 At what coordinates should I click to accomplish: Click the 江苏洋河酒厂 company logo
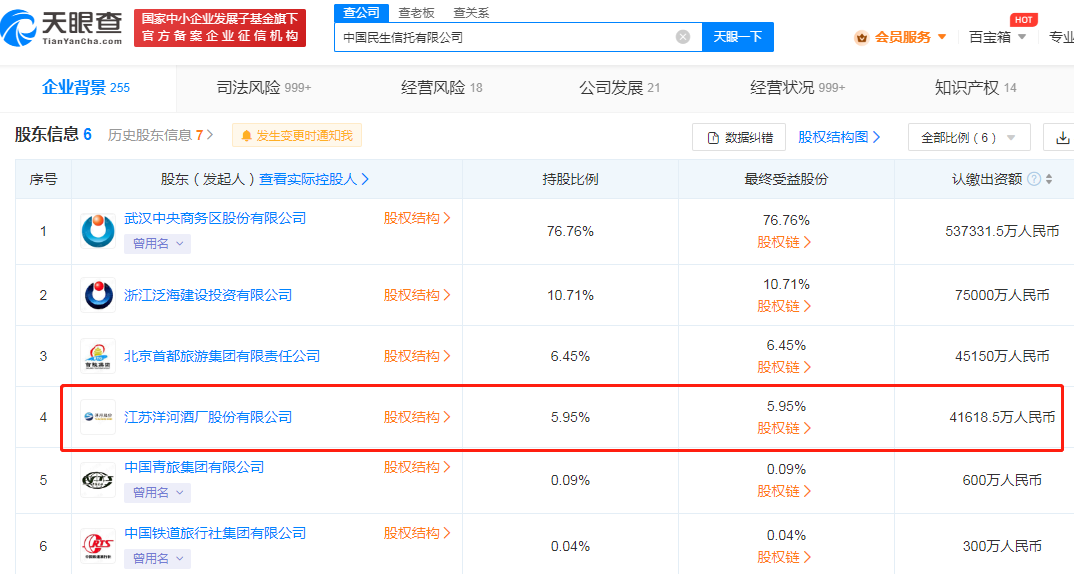[98, 417]
